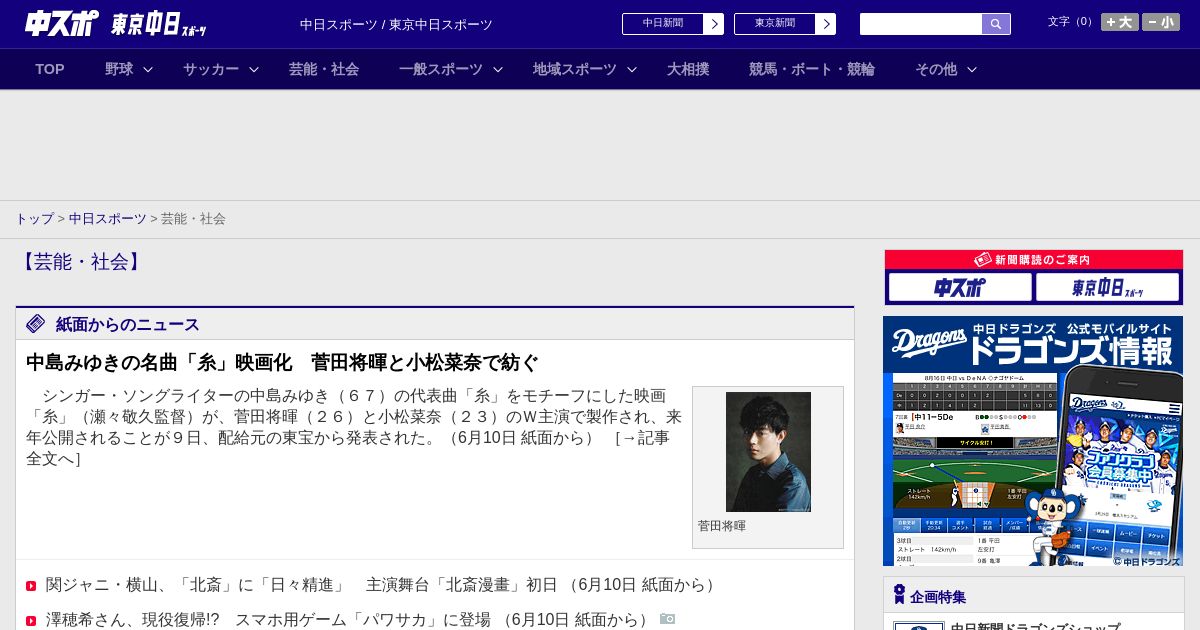
Task: Click the 【芸能・社会】 page heading
Action: tap(81, 262)
